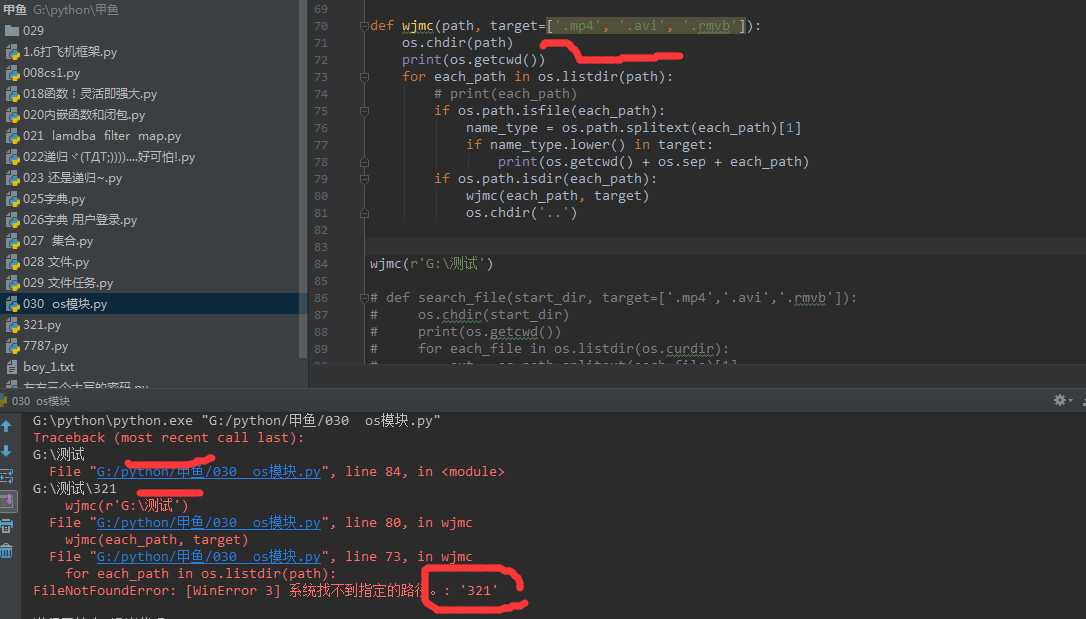The image size is (1086, 619).
Task: Click the Print console output icon
Action: (7, 526)
